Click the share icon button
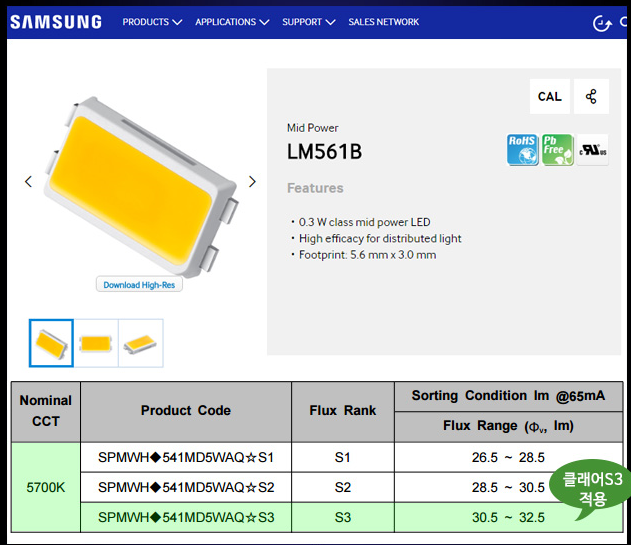The width and height of the screenshot is (631, 545). tap(591, 96)
